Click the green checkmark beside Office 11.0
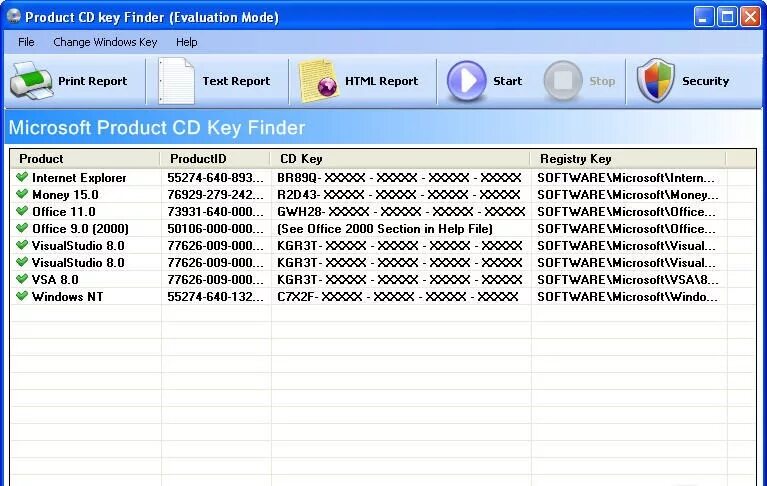 coord(22,211)
